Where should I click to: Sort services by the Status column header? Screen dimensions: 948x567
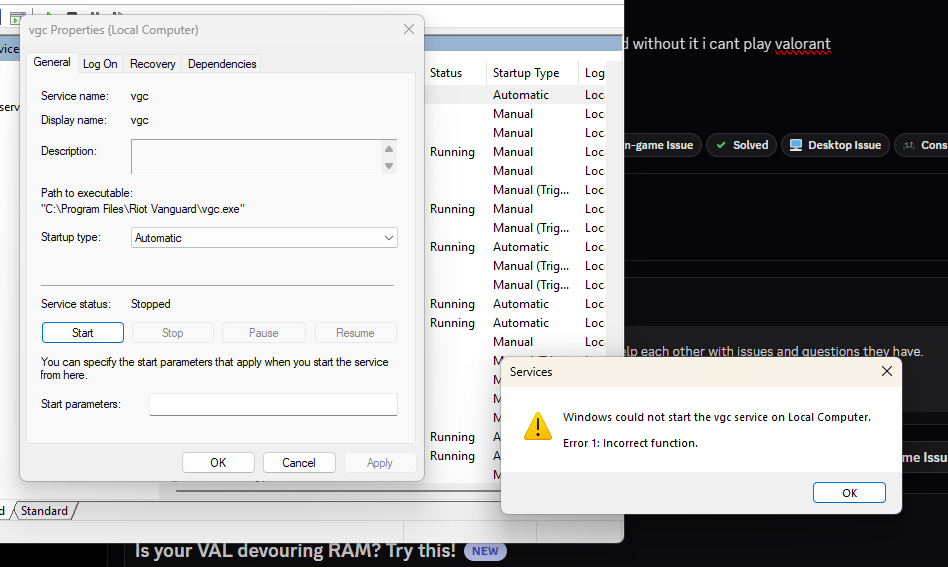446,73
